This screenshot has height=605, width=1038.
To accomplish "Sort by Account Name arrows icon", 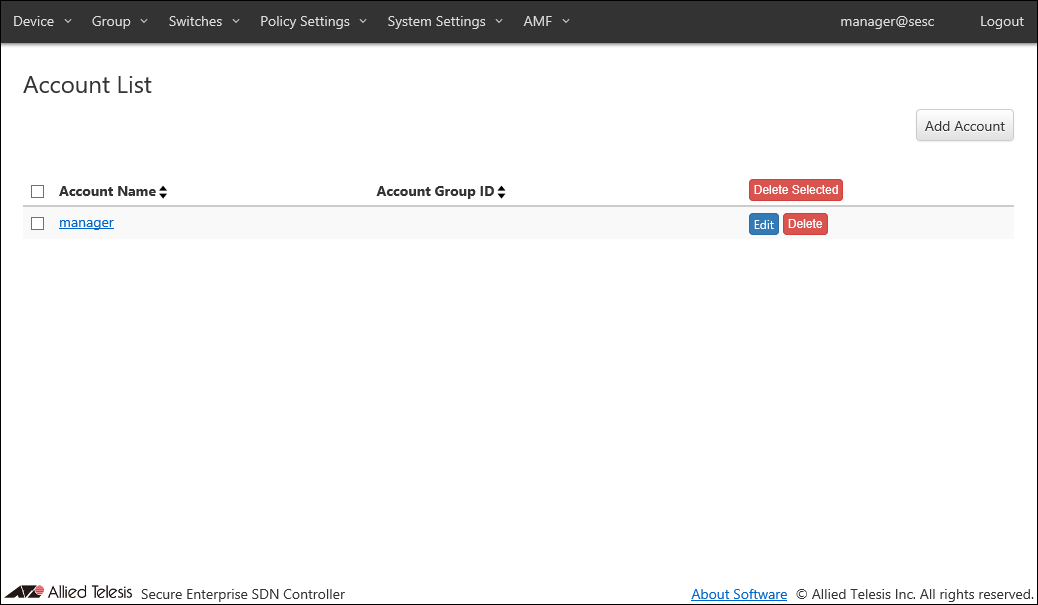I will click(x=163, y=192).
